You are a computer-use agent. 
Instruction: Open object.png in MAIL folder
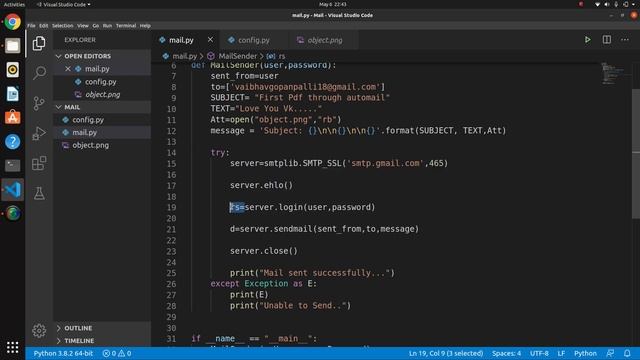click(102, 145)
